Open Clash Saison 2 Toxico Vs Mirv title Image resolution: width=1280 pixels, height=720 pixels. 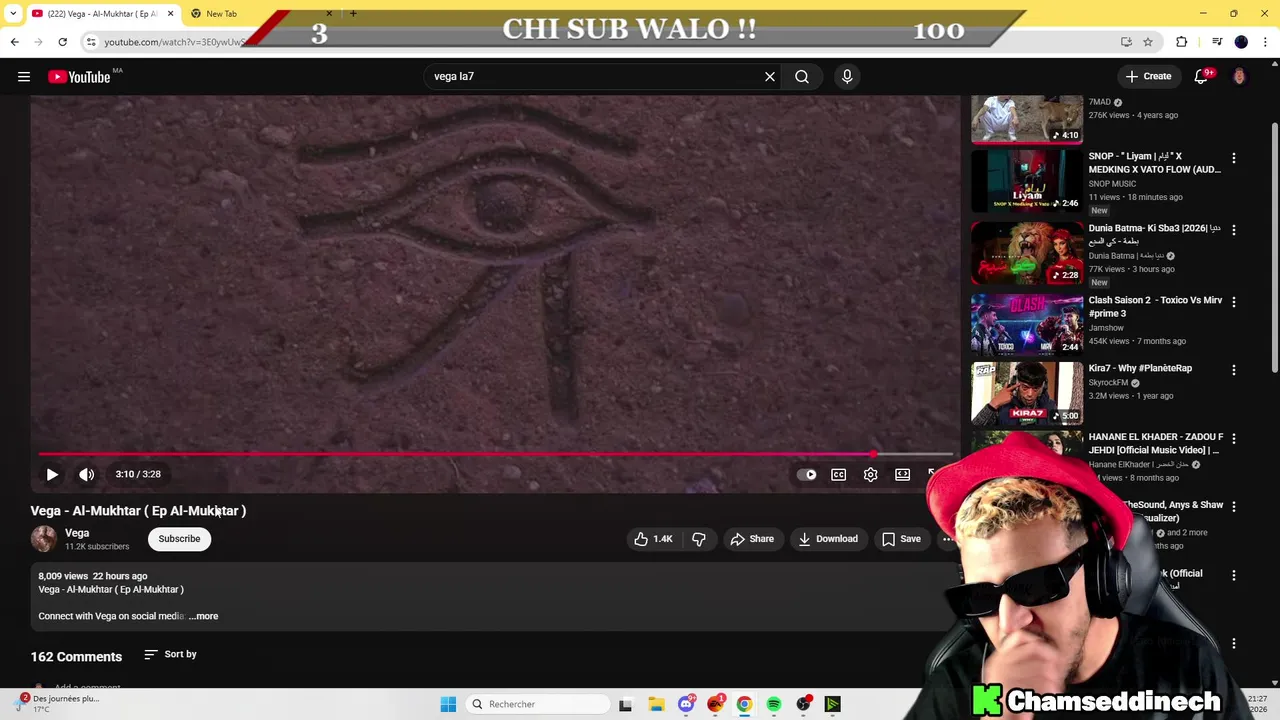click(1155, 307)
